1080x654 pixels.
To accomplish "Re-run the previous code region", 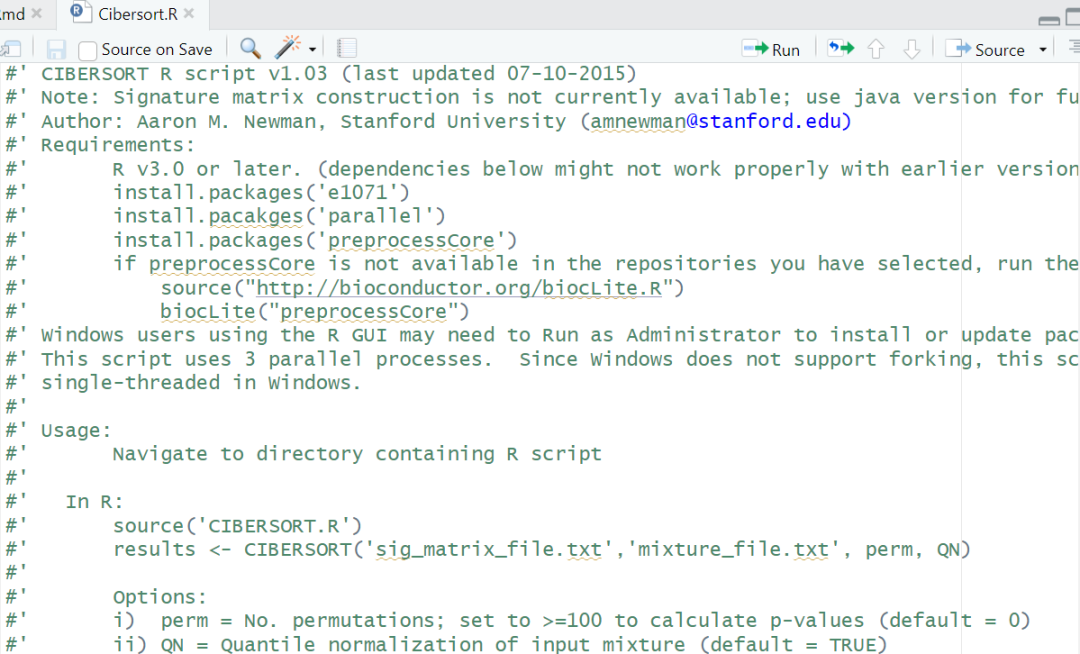I will click(841, 48).
